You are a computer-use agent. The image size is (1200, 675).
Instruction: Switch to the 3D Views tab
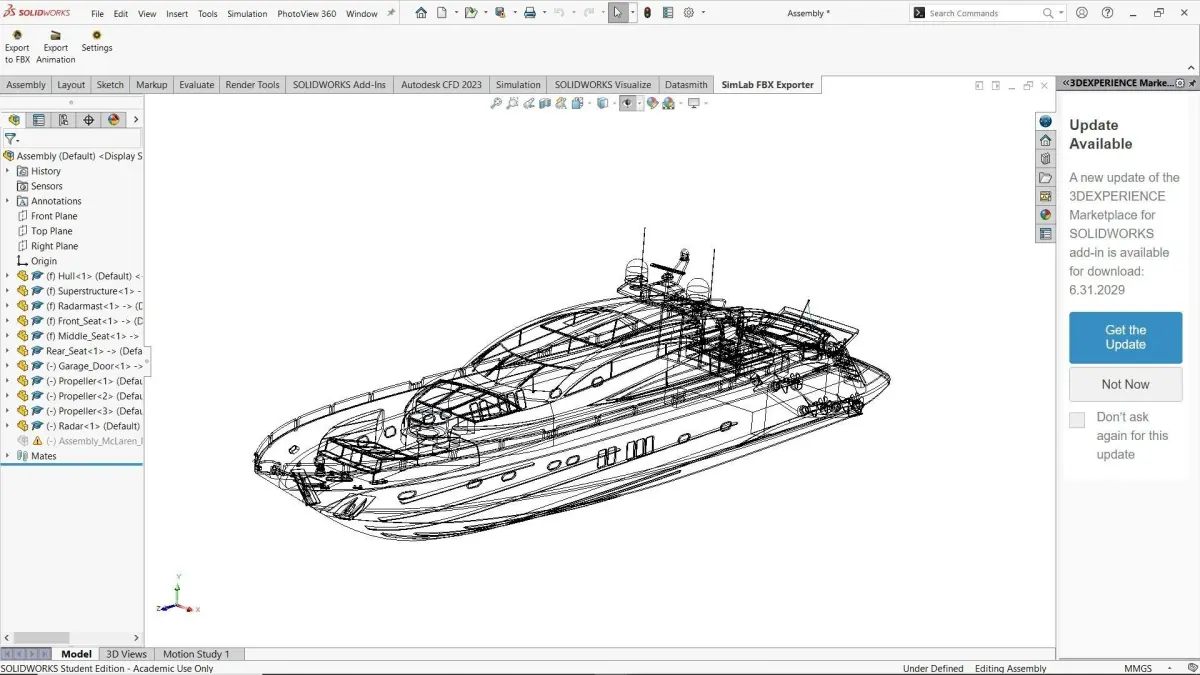pos(127,654)
